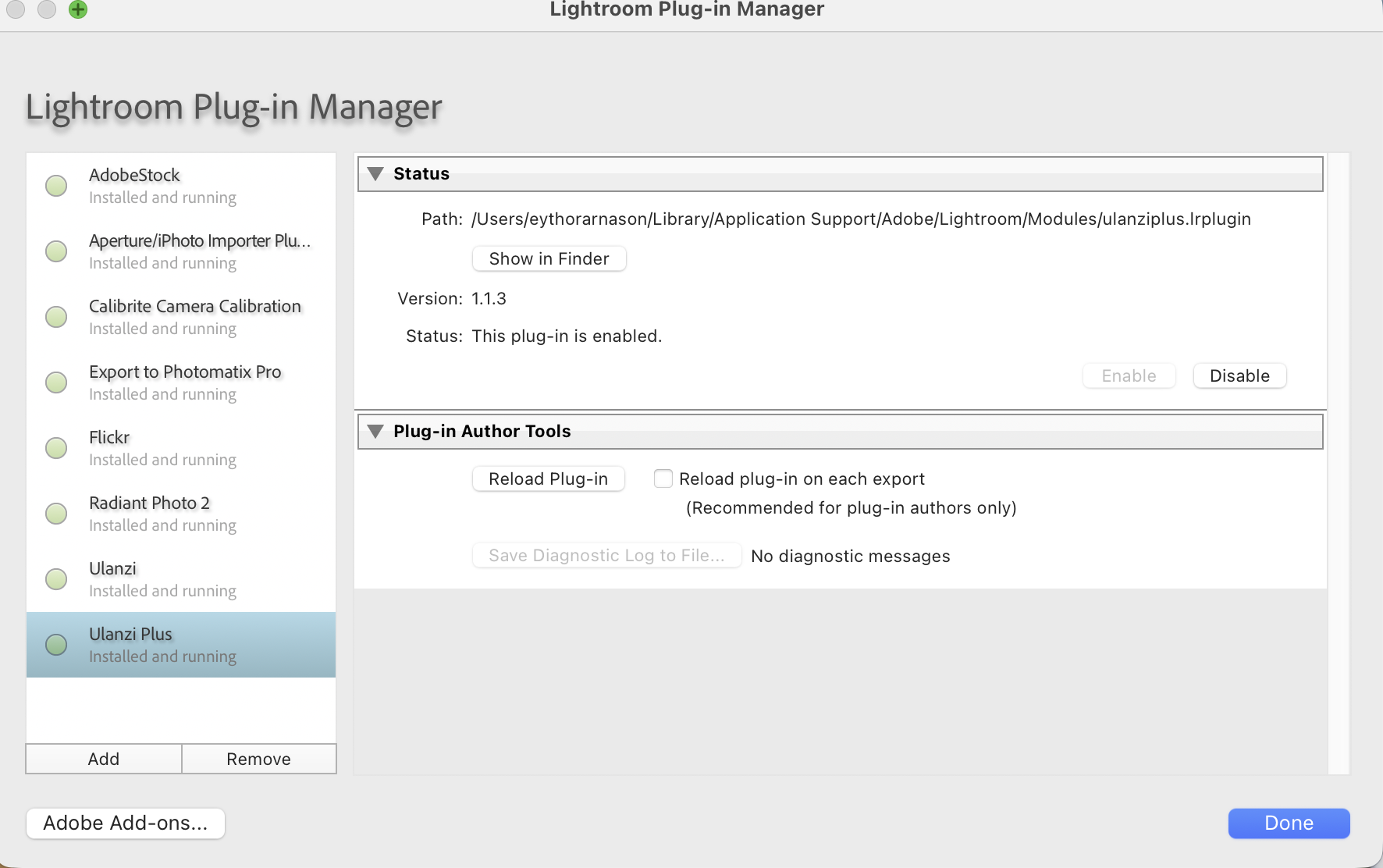Open Adobe Add-ons
This screenshot has width=1383, height=868.
coord(126,823)
